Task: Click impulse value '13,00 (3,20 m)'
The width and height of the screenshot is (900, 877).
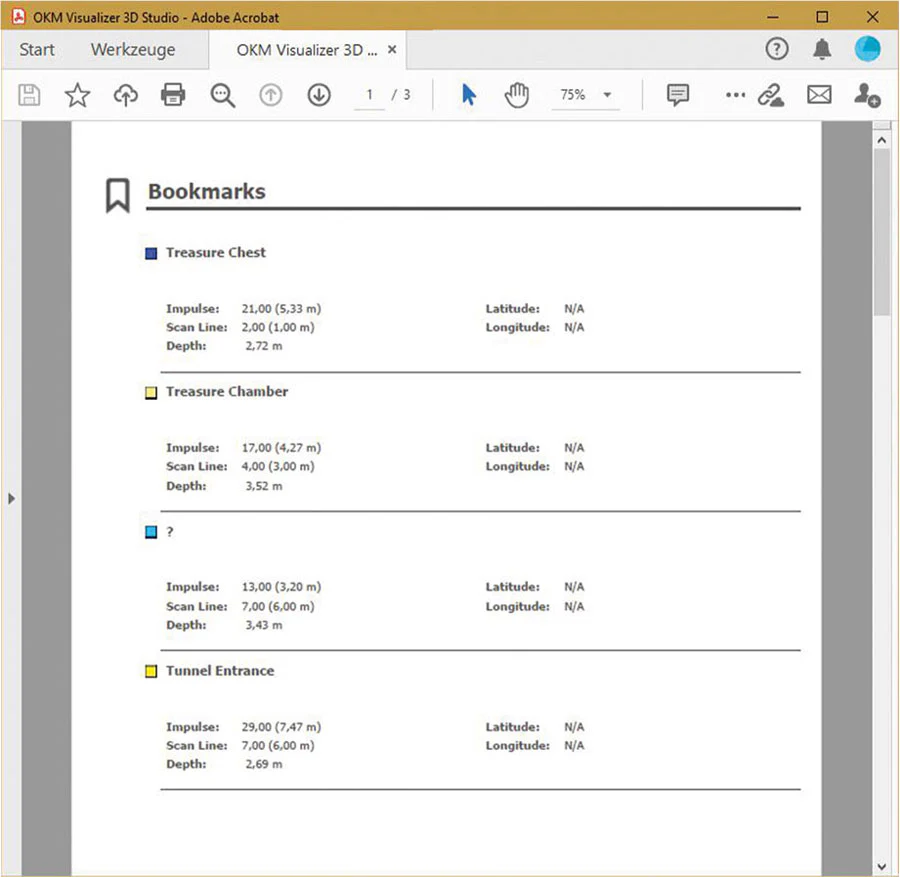Action: point(281,587)
